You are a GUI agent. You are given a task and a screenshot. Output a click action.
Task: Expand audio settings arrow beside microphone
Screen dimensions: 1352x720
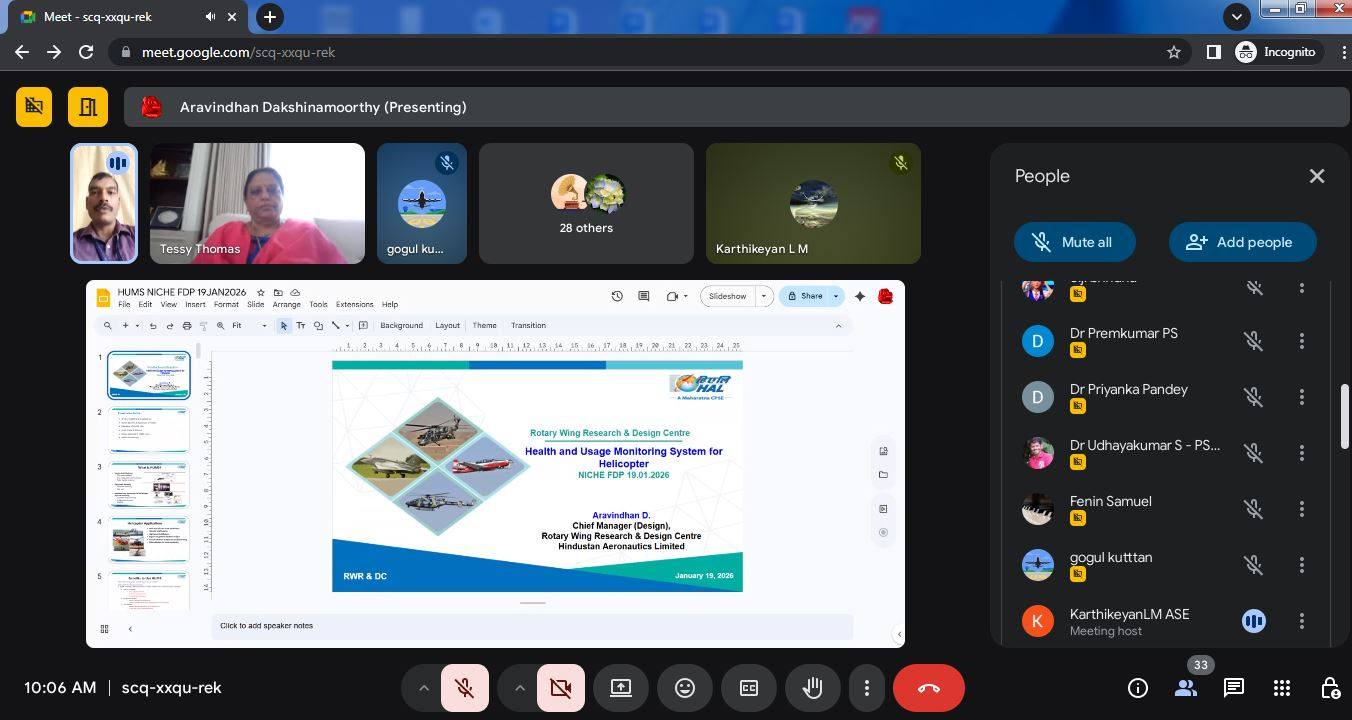coord(423,688)
